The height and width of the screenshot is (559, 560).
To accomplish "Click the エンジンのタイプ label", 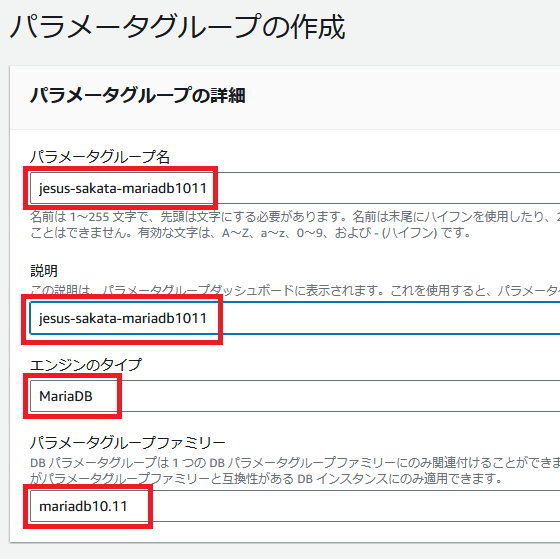I will (86, 365).
